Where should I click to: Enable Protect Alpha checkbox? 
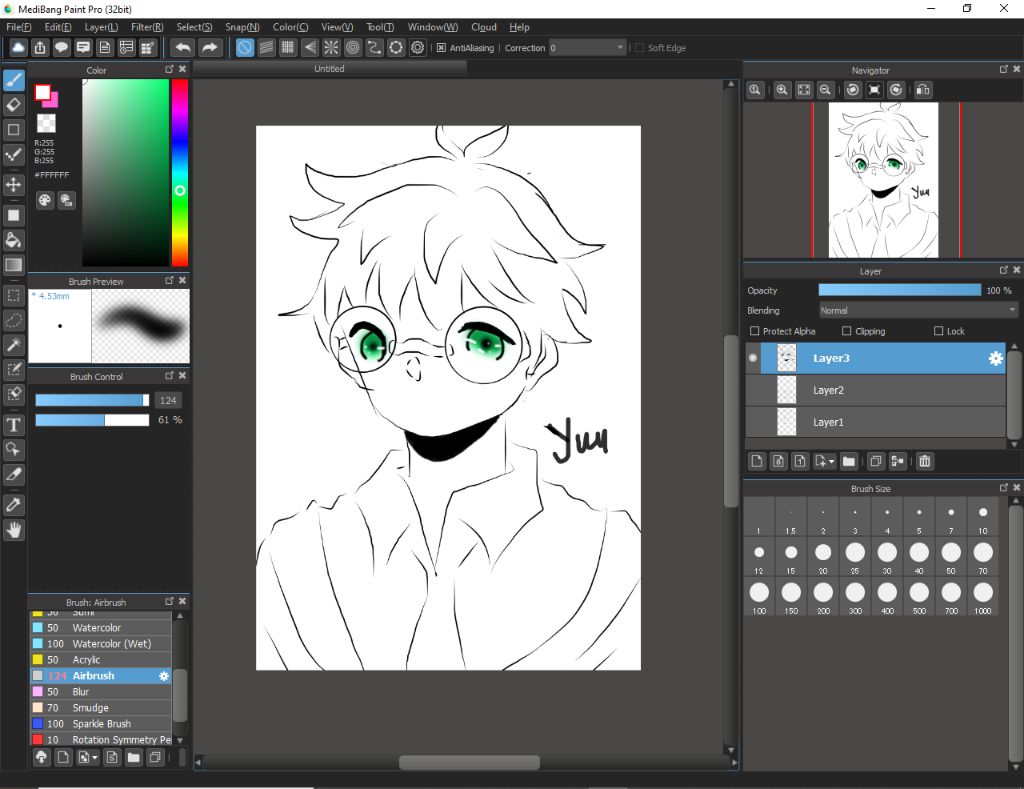tap(754, 331)
